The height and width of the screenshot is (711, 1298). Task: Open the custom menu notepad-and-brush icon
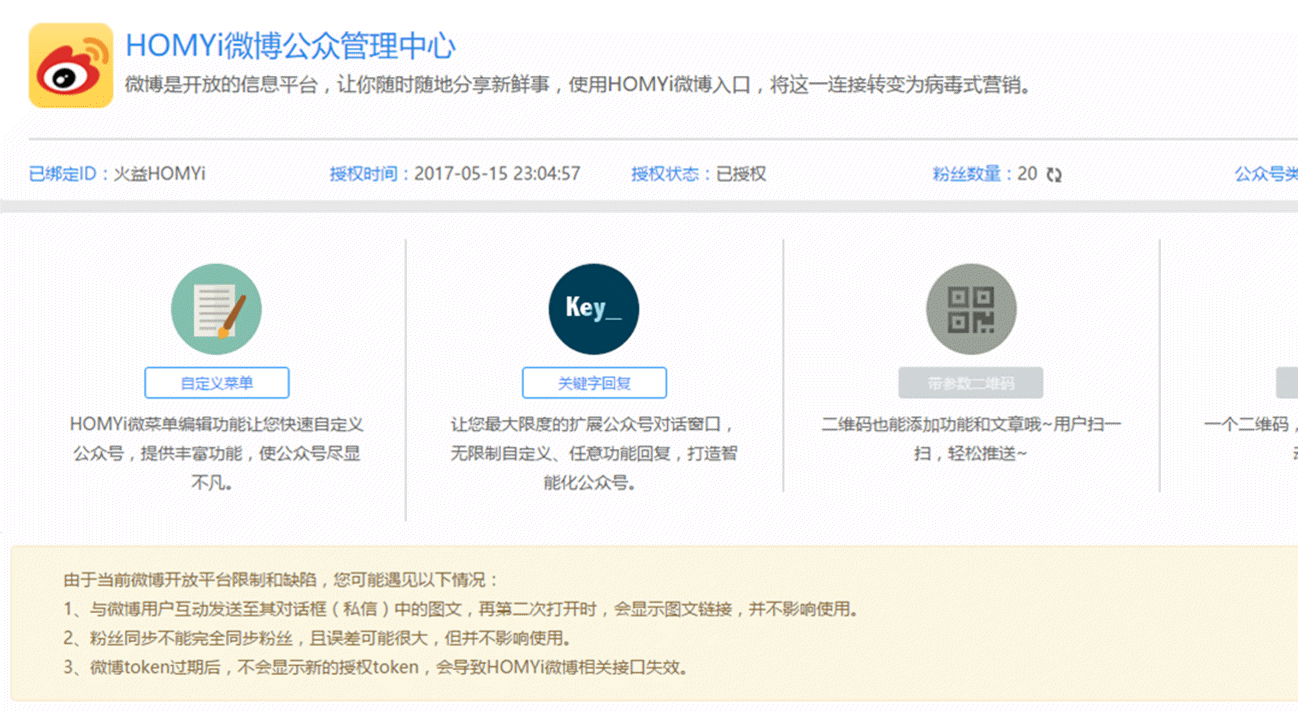click(x=216, y=309)
